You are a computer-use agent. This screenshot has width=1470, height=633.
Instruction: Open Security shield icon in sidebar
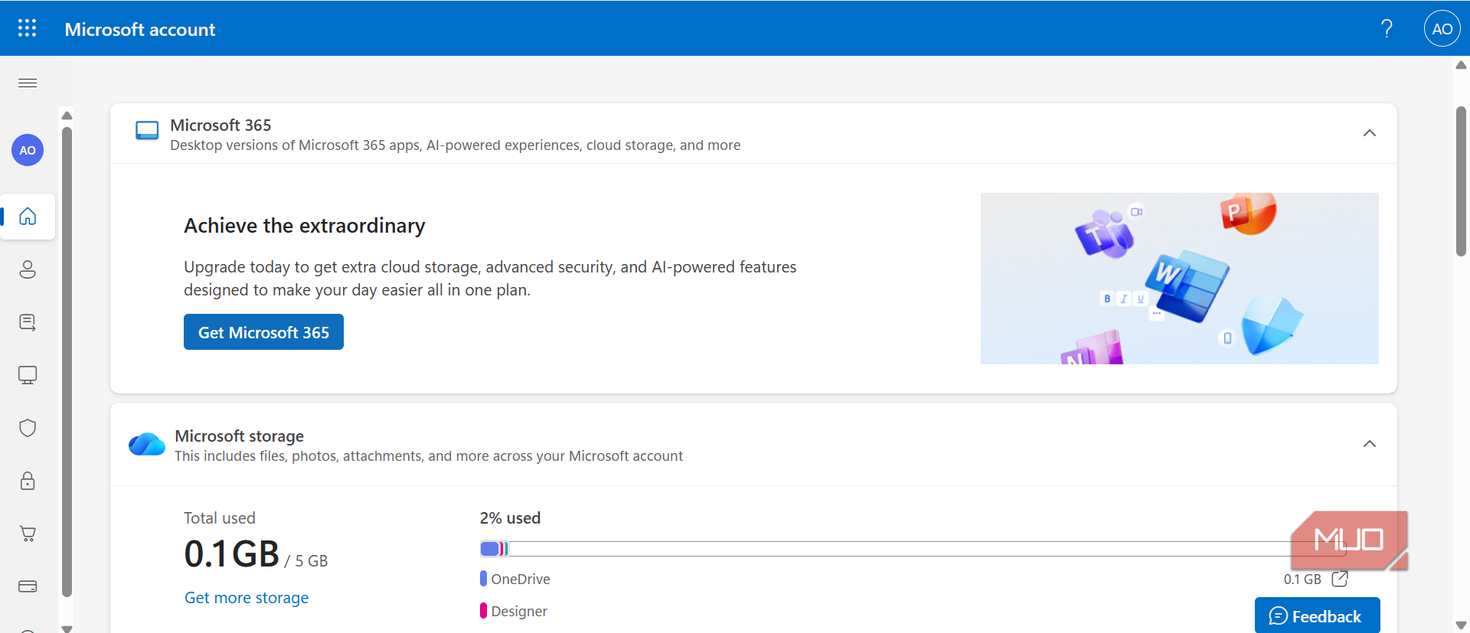click(28, 428)
